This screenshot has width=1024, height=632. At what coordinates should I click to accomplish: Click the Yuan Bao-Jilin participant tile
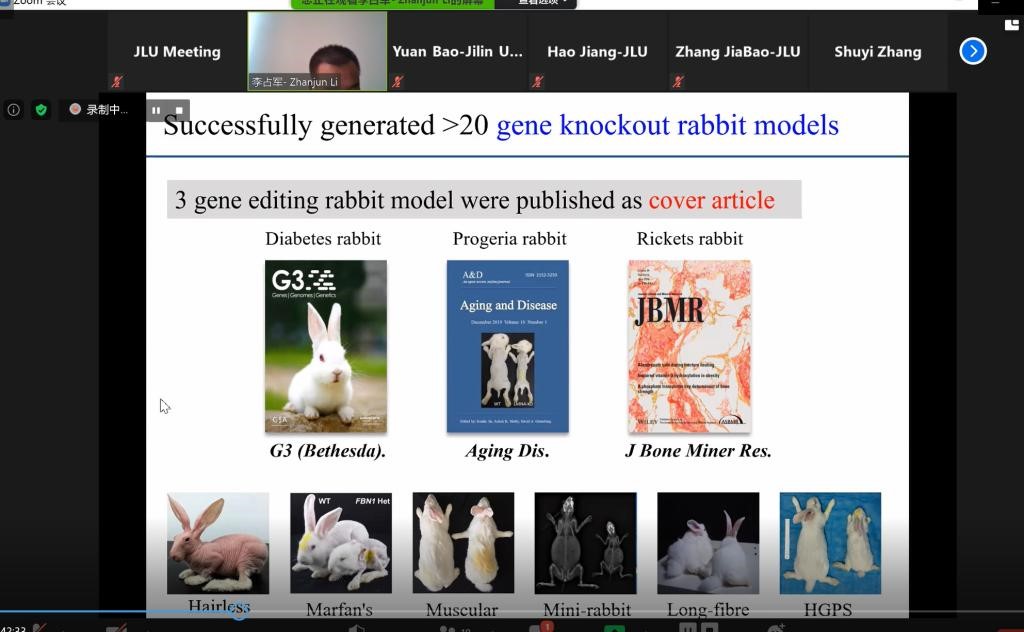(x=457, y=52)
